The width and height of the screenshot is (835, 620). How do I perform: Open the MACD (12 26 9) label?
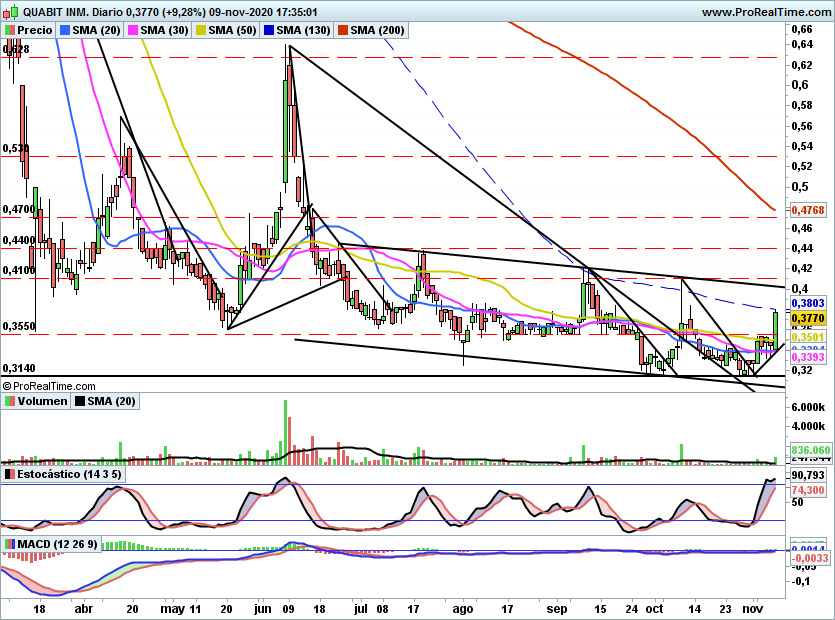57,544
